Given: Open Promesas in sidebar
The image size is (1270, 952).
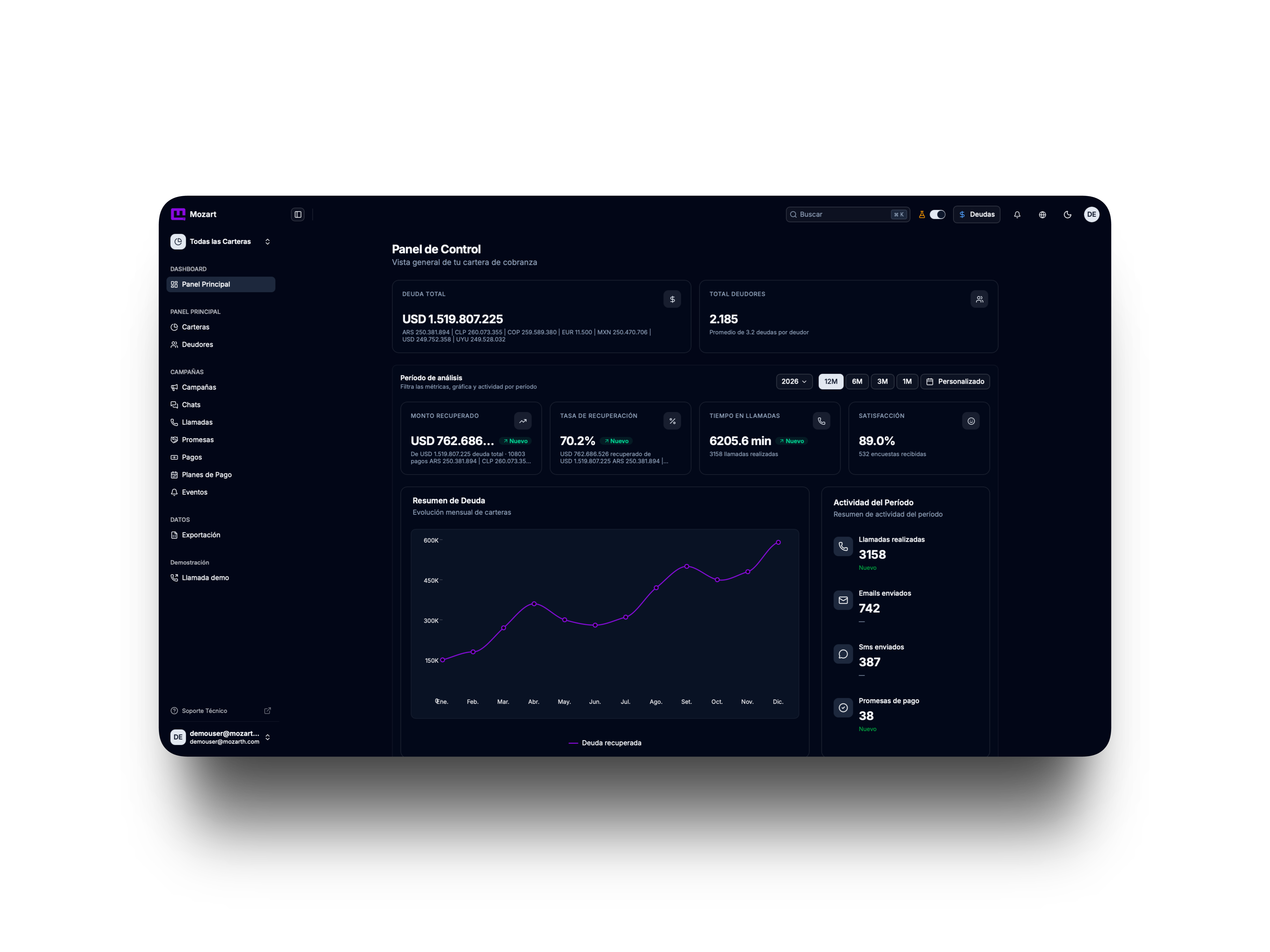Looking at the screenshot, I should 221,440.
